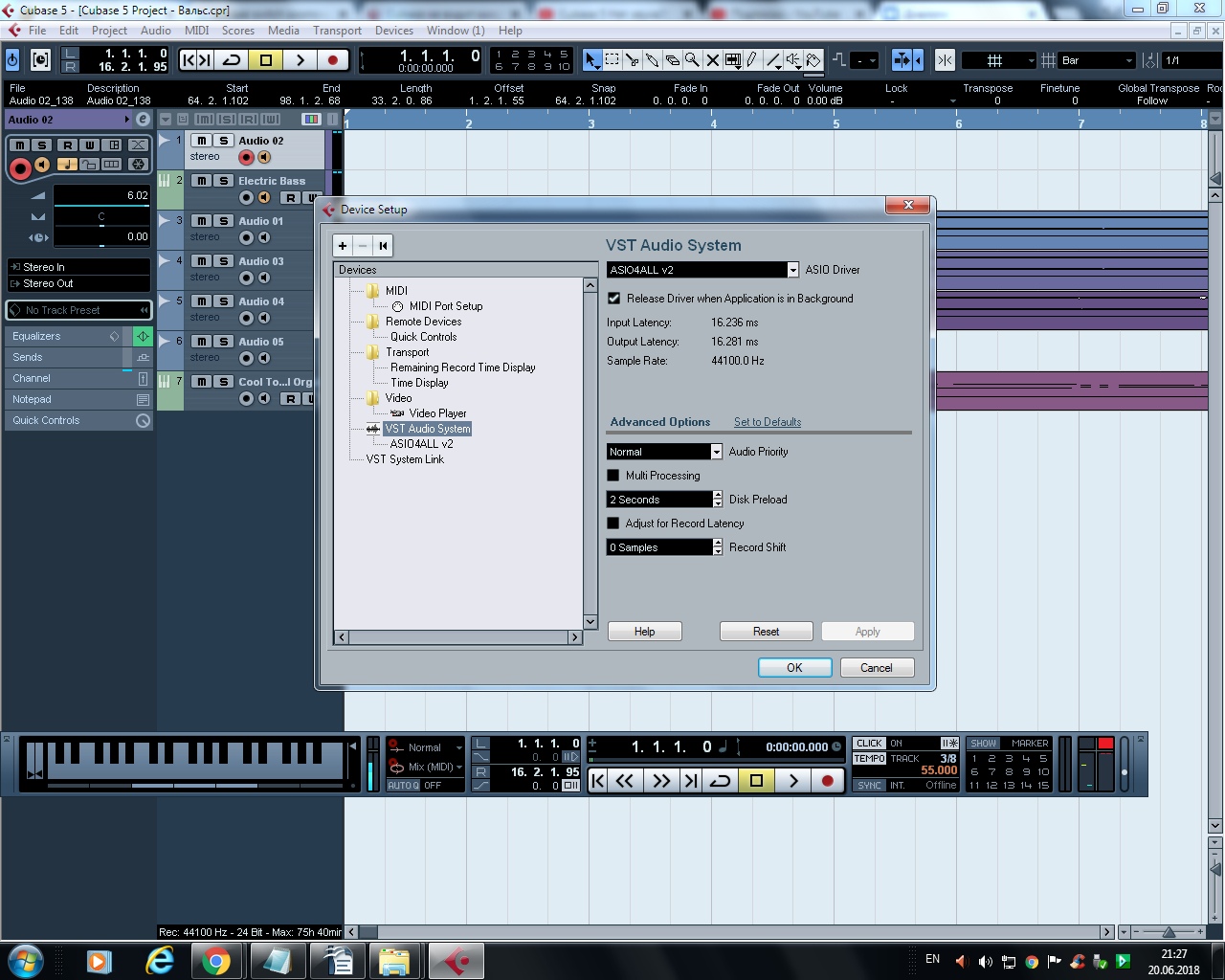Open the Window (1) menu
The width and height of the screenshot is (1225, 980).
[456, 31]
